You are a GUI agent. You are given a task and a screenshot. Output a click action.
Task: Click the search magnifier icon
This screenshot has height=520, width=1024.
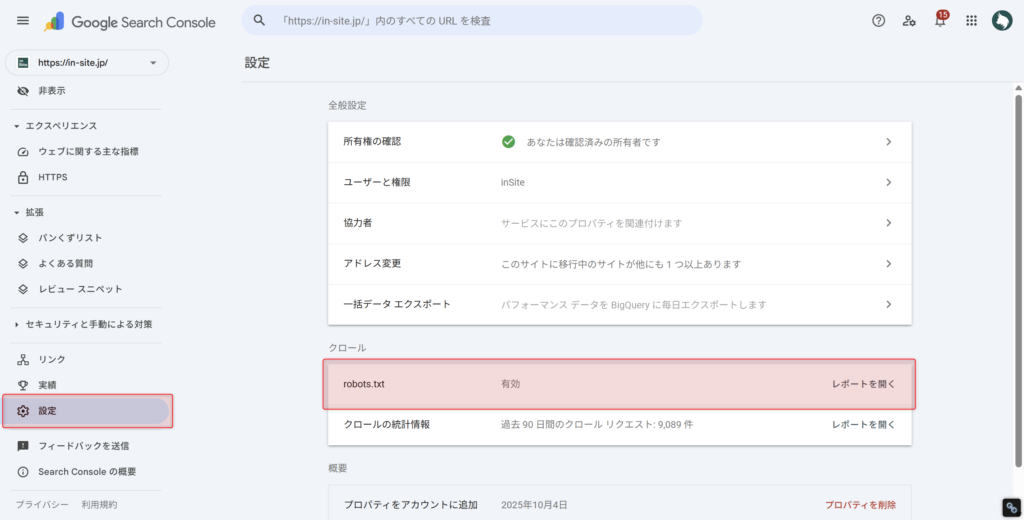pos(259,20)
